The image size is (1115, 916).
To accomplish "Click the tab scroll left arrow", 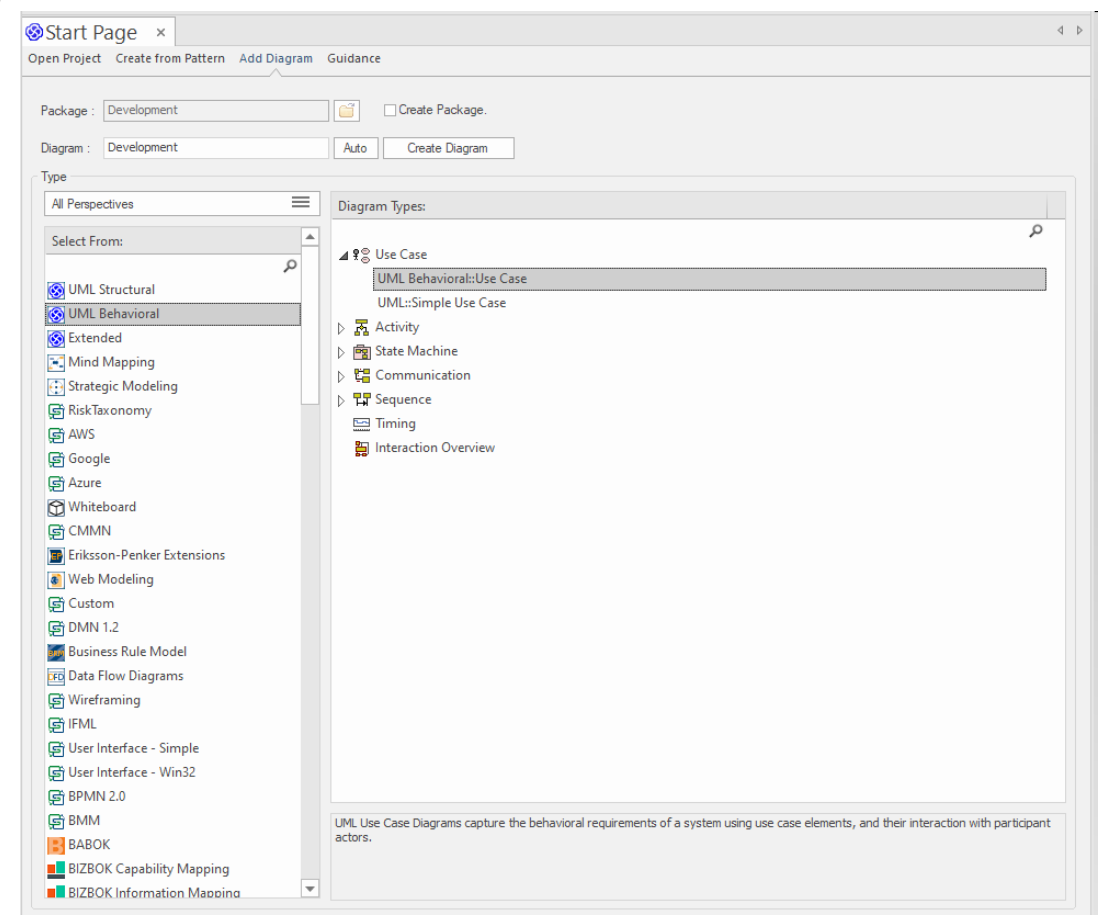I will click(1060, 31).
